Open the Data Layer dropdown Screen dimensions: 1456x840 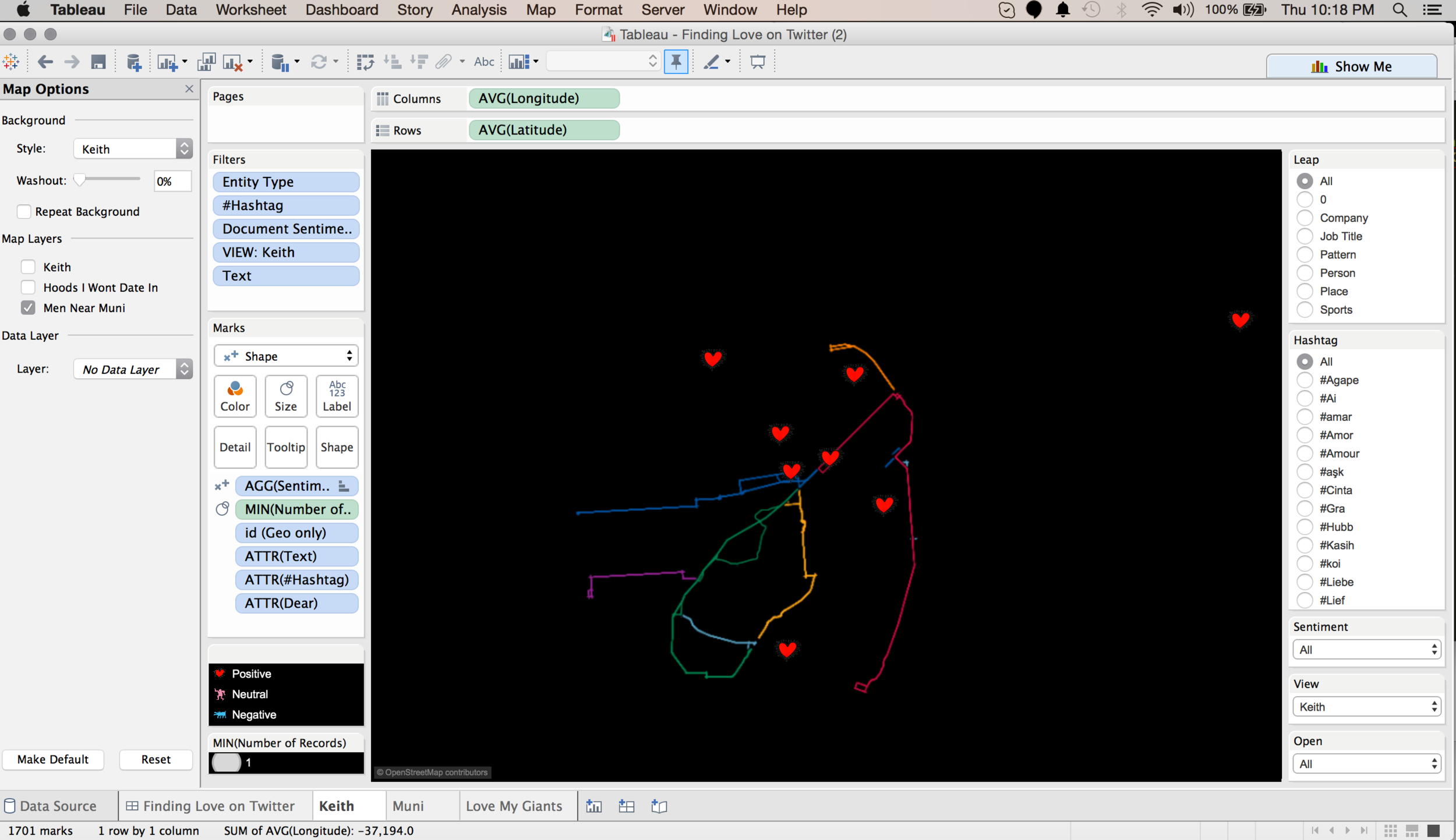click(133, 369)
